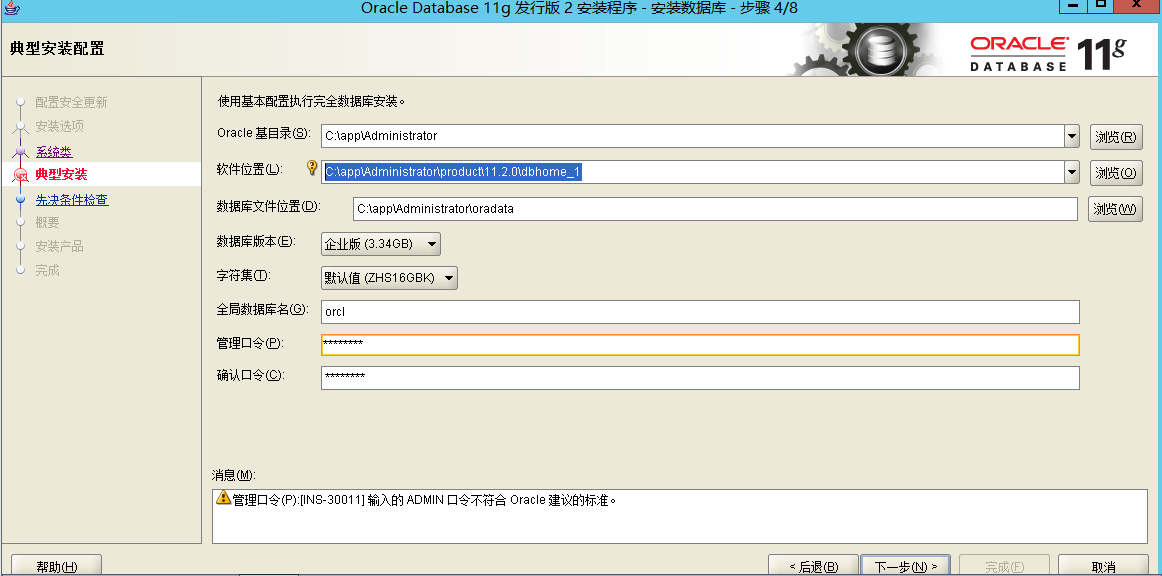Click the 取消 button
Screen dimensions: 1162x576
tap(1103, 566)
